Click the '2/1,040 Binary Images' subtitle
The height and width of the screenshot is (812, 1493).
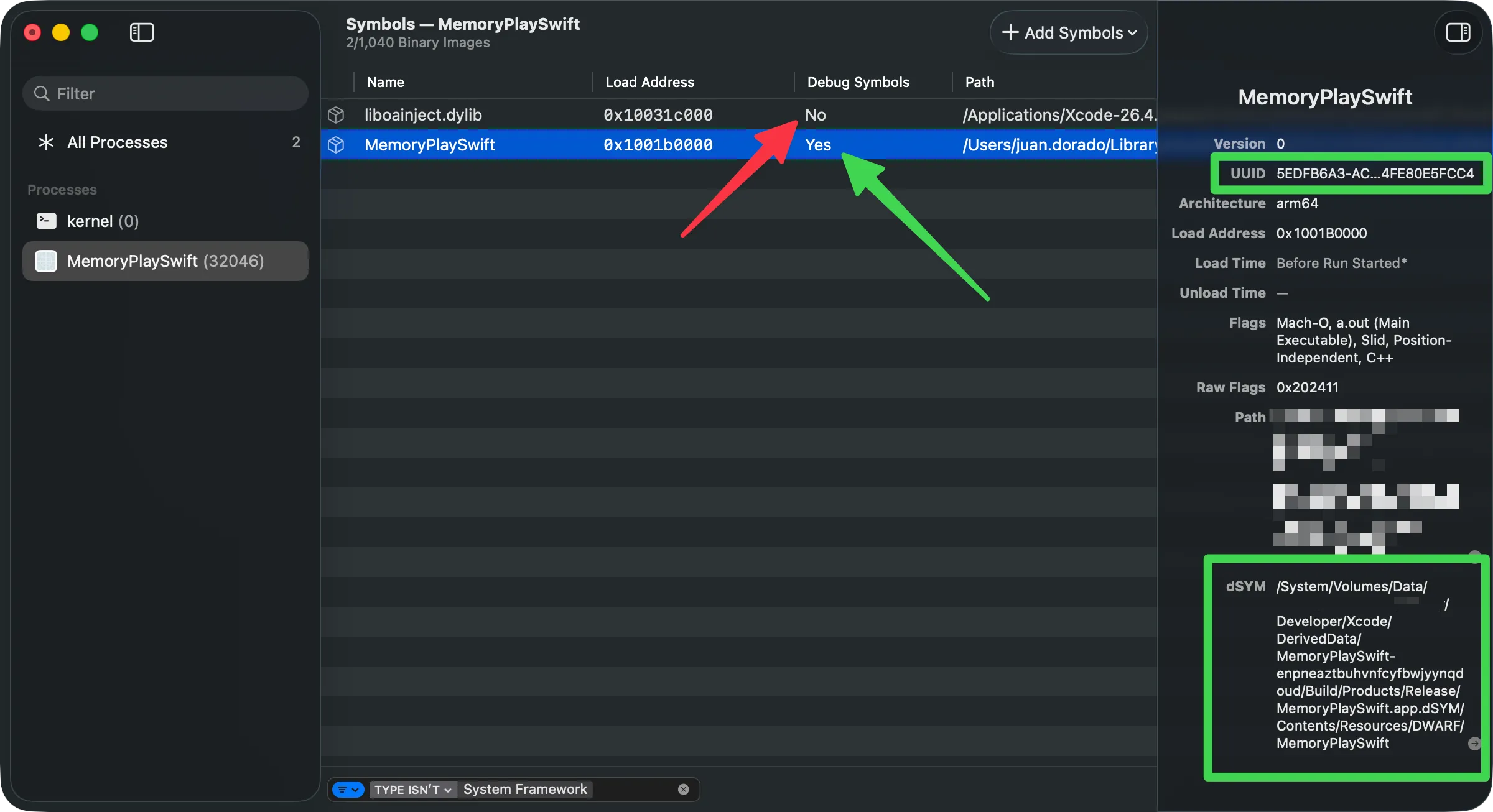[x=418, y=42]
